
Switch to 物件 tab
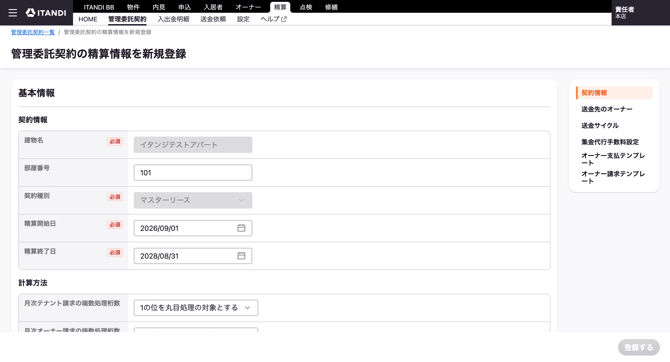click(x=133, y=7)
